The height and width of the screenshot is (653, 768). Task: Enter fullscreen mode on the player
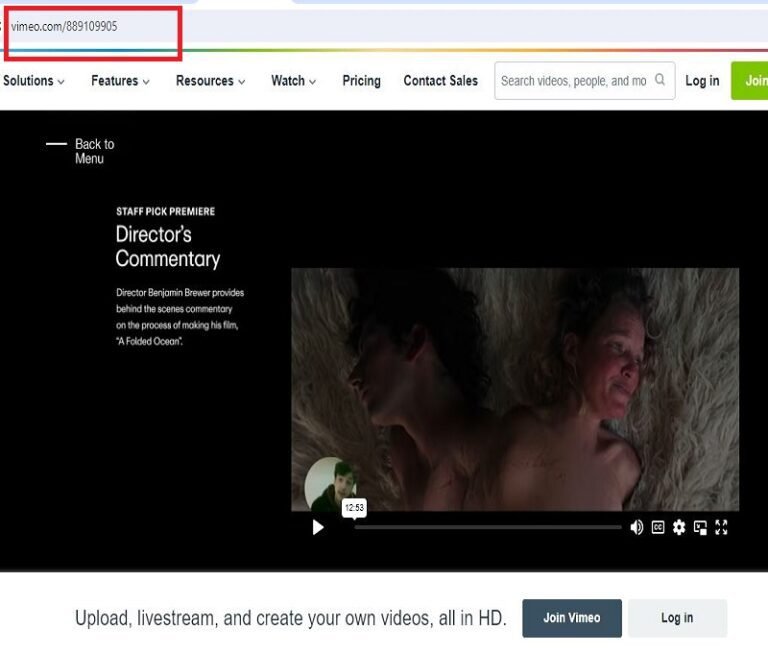pos(721,527)
